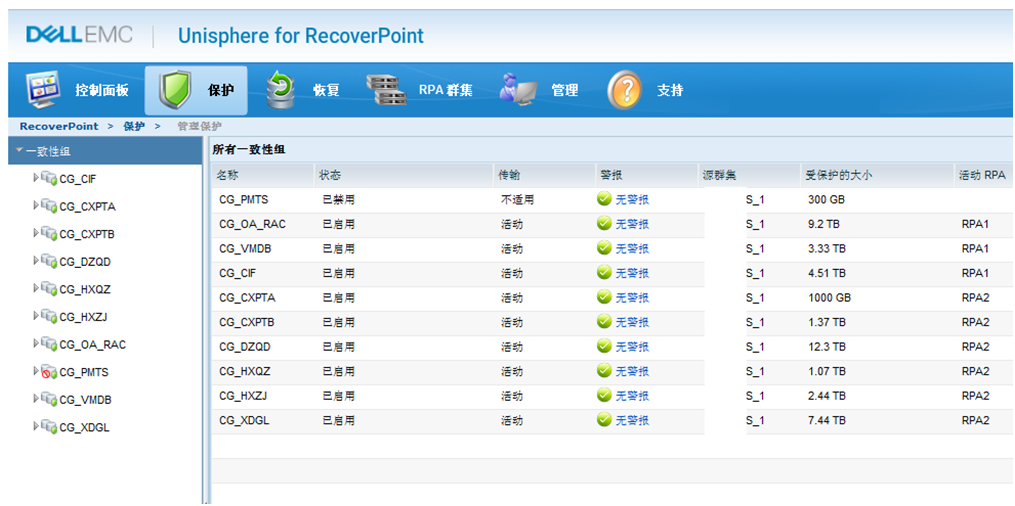Click green check icon in CG_HXZJ row
The height and width of the screenshot is (506, 1015).
click(x=604, y=395)
